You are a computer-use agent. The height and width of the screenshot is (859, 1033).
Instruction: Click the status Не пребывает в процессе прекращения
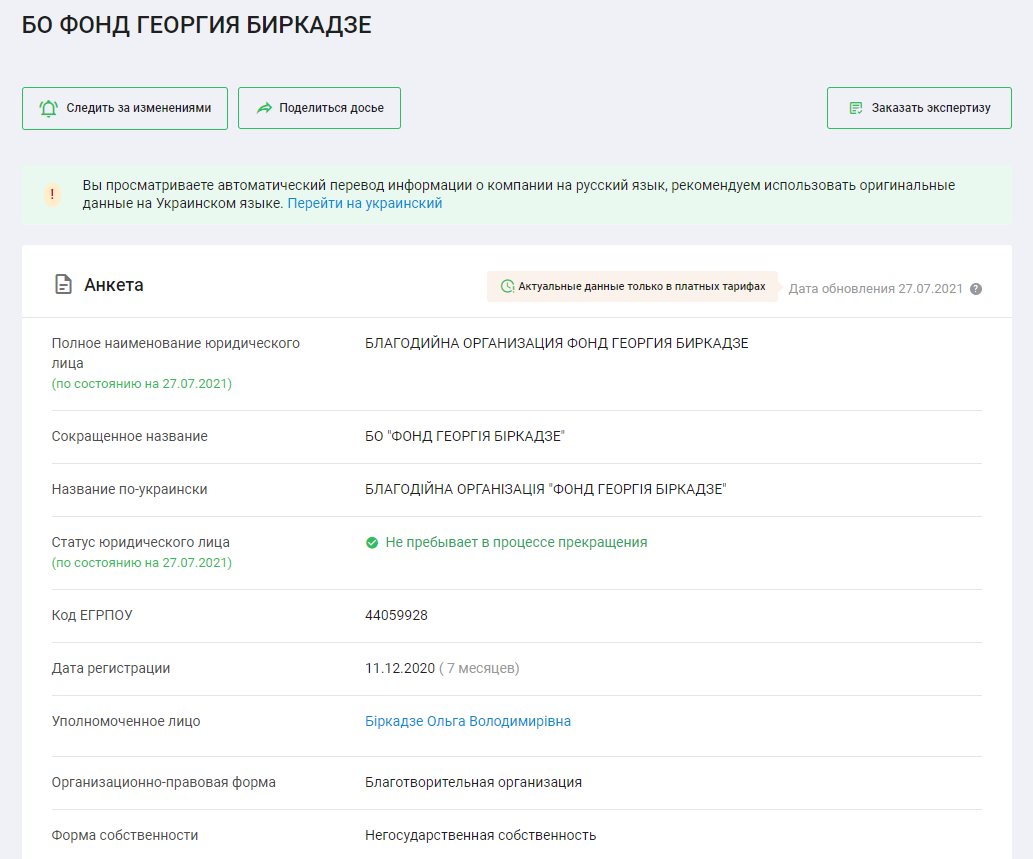tap(516, 542)
